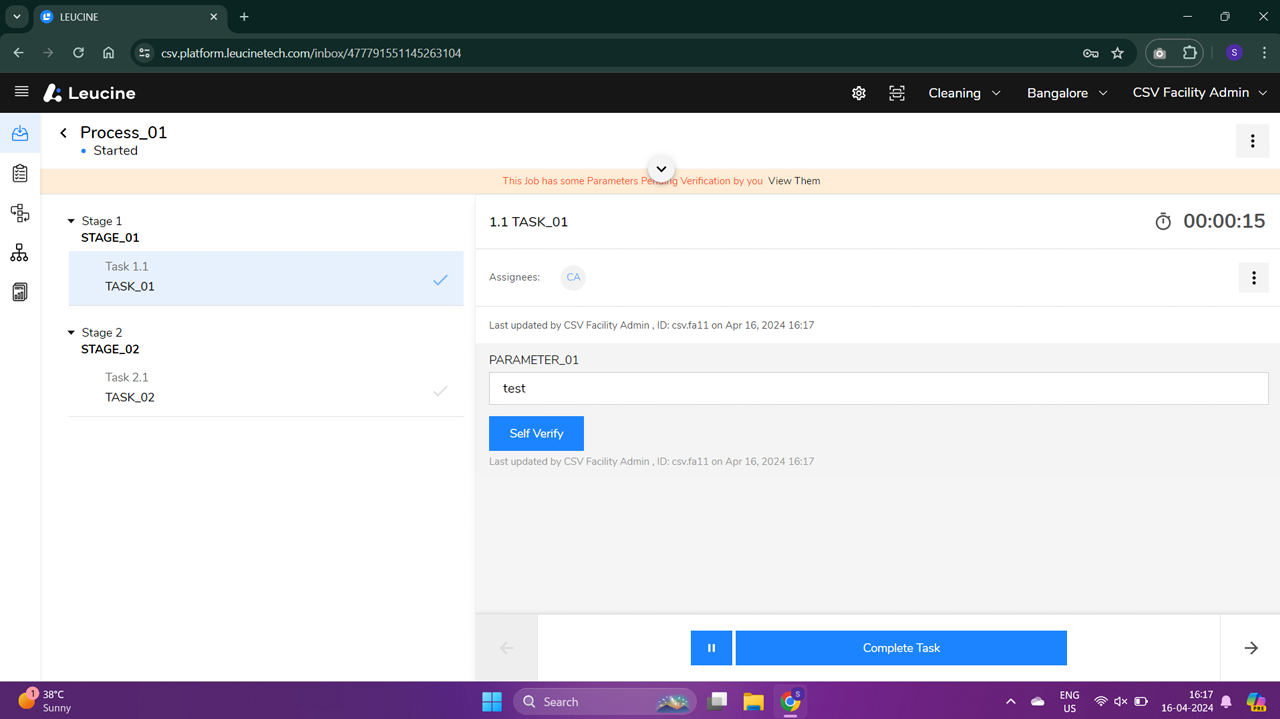
Task: Click the CA assignee avatar
Action: click(573, 277)
